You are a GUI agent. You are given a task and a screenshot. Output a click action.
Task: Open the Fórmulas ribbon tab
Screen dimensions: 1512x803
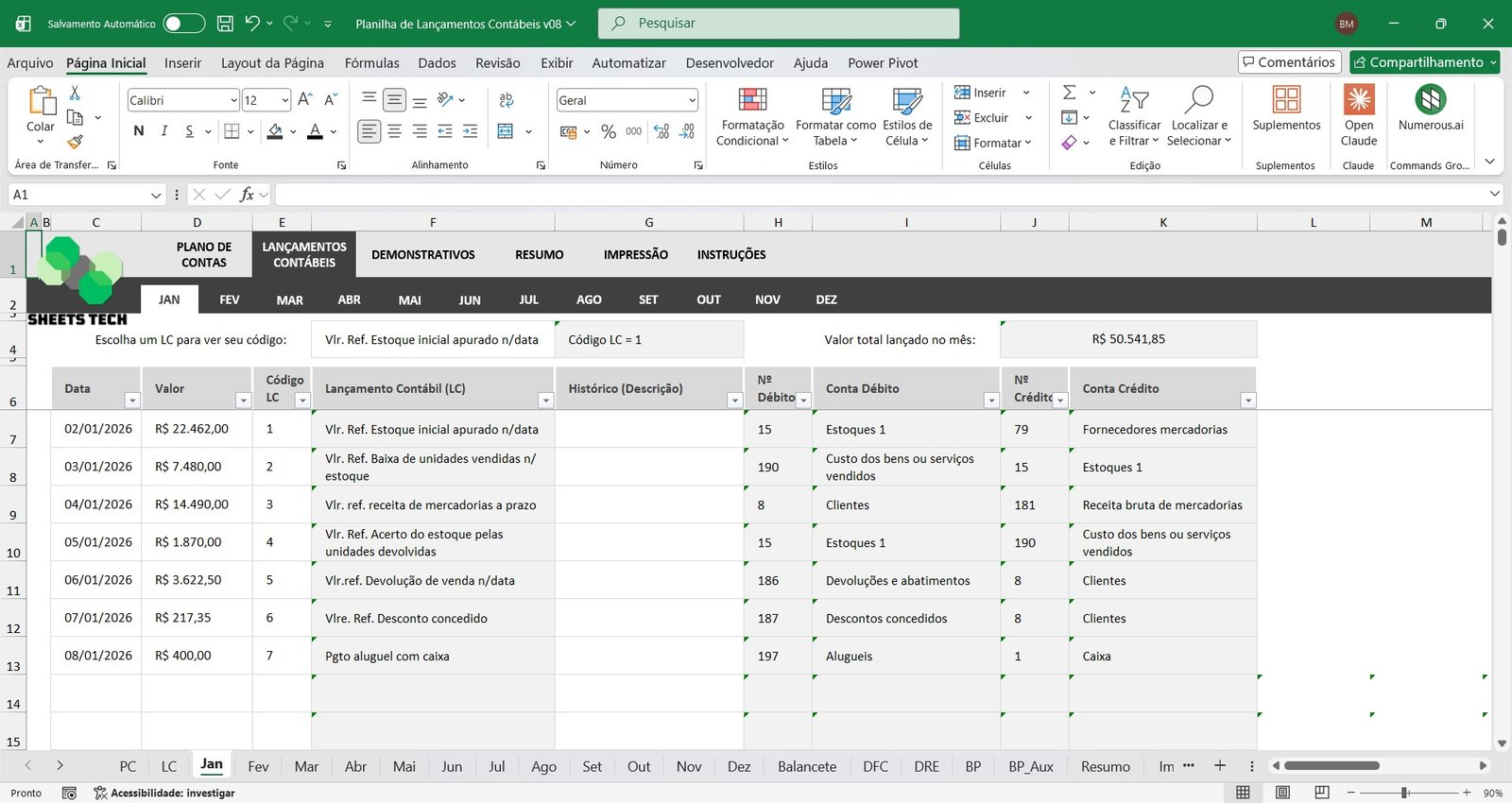coord(371,63)
